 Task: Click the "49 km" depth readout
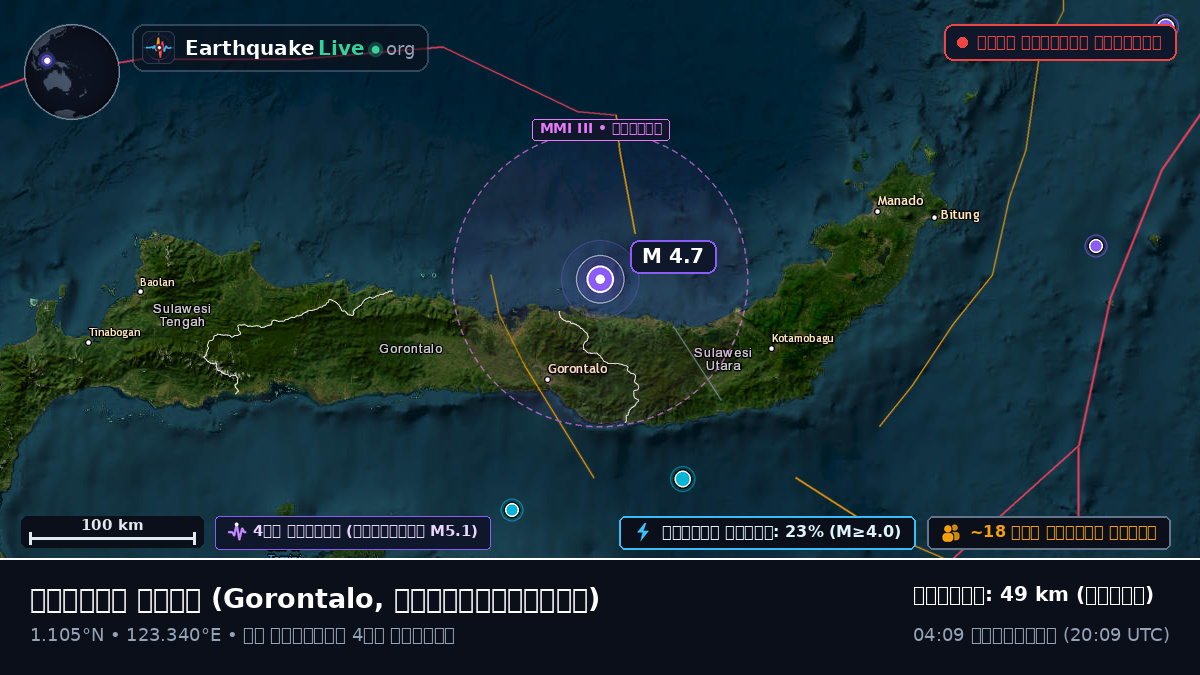(x=1034, y=595)
